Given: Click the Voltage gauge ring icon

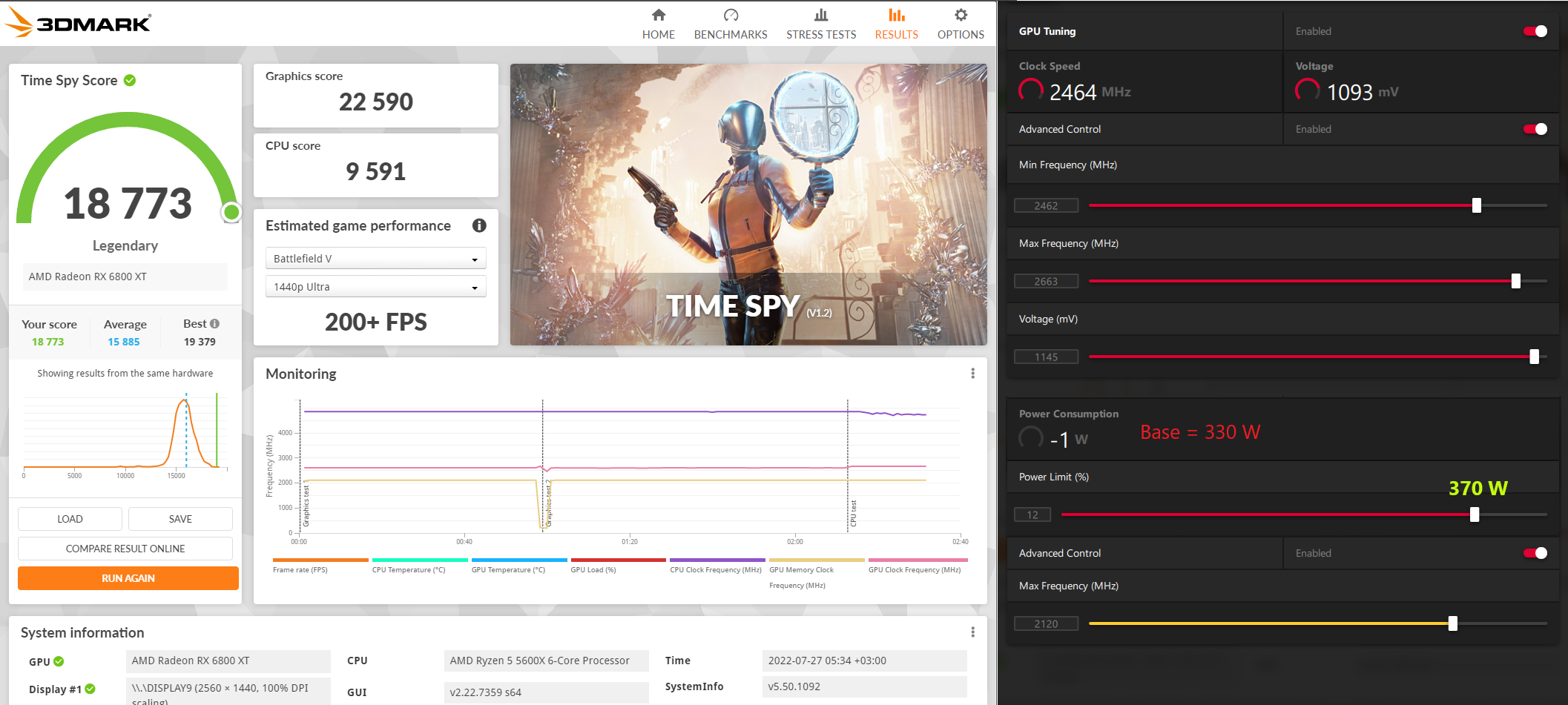Looking at the screenshot, I should click(1308, 91).
